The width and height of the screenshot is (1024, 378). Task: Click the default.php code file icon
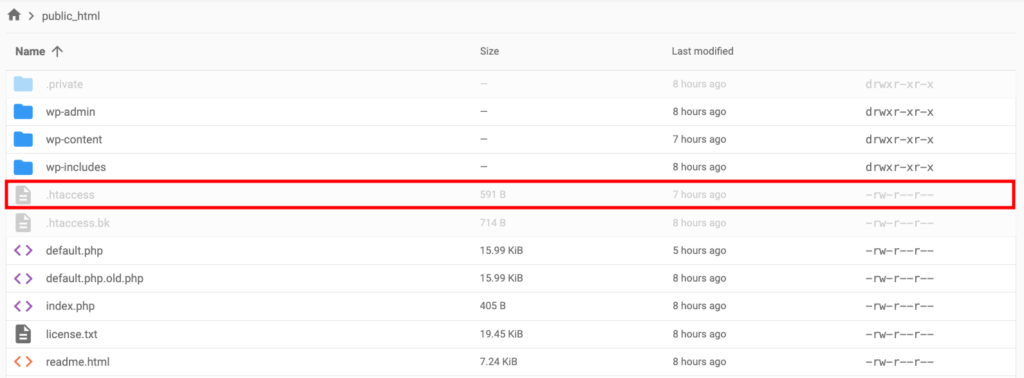point(24,251)
